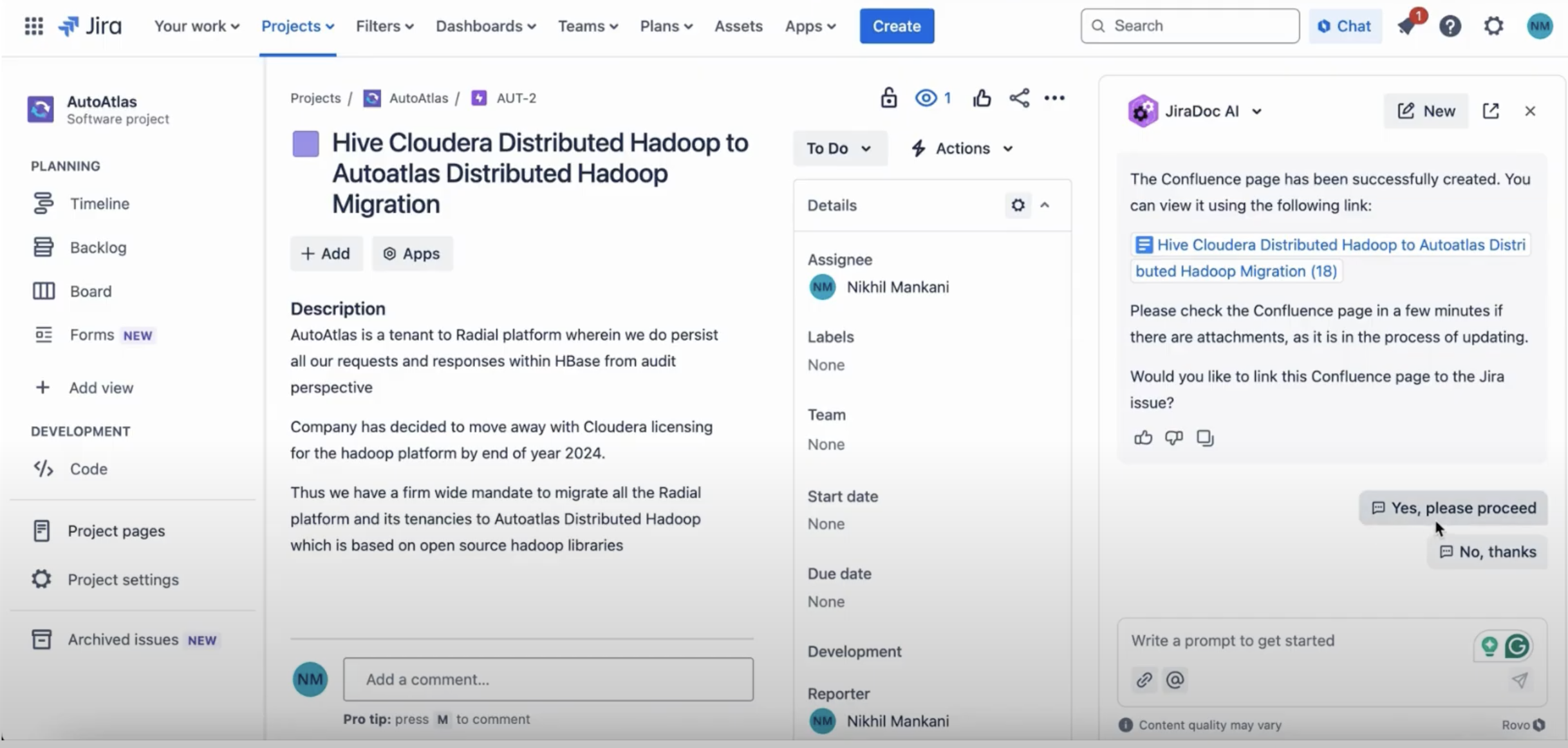Click the copy response icon in chat
The width and height of the screenshot is (1568, 748).
[1204, 438]
